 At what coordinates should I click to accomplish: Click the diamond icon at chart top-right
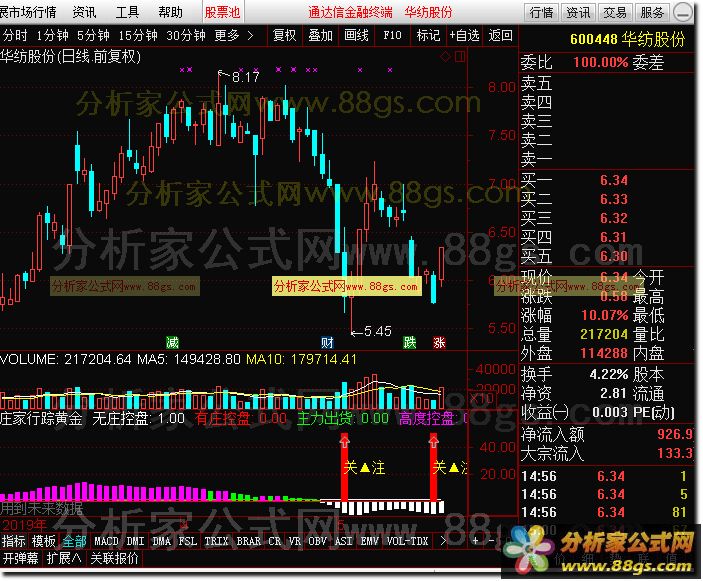tap(445, 56)
